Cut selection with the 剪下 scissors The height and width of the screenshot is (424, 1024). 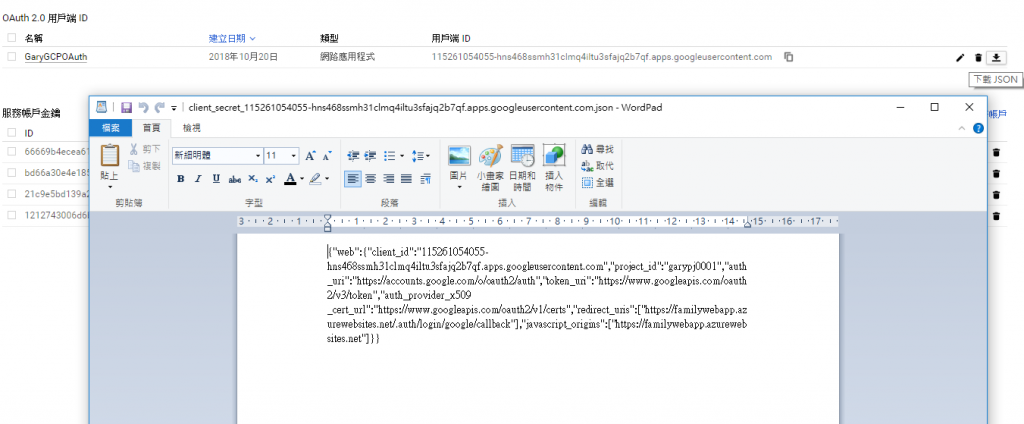tap(144, 150)
